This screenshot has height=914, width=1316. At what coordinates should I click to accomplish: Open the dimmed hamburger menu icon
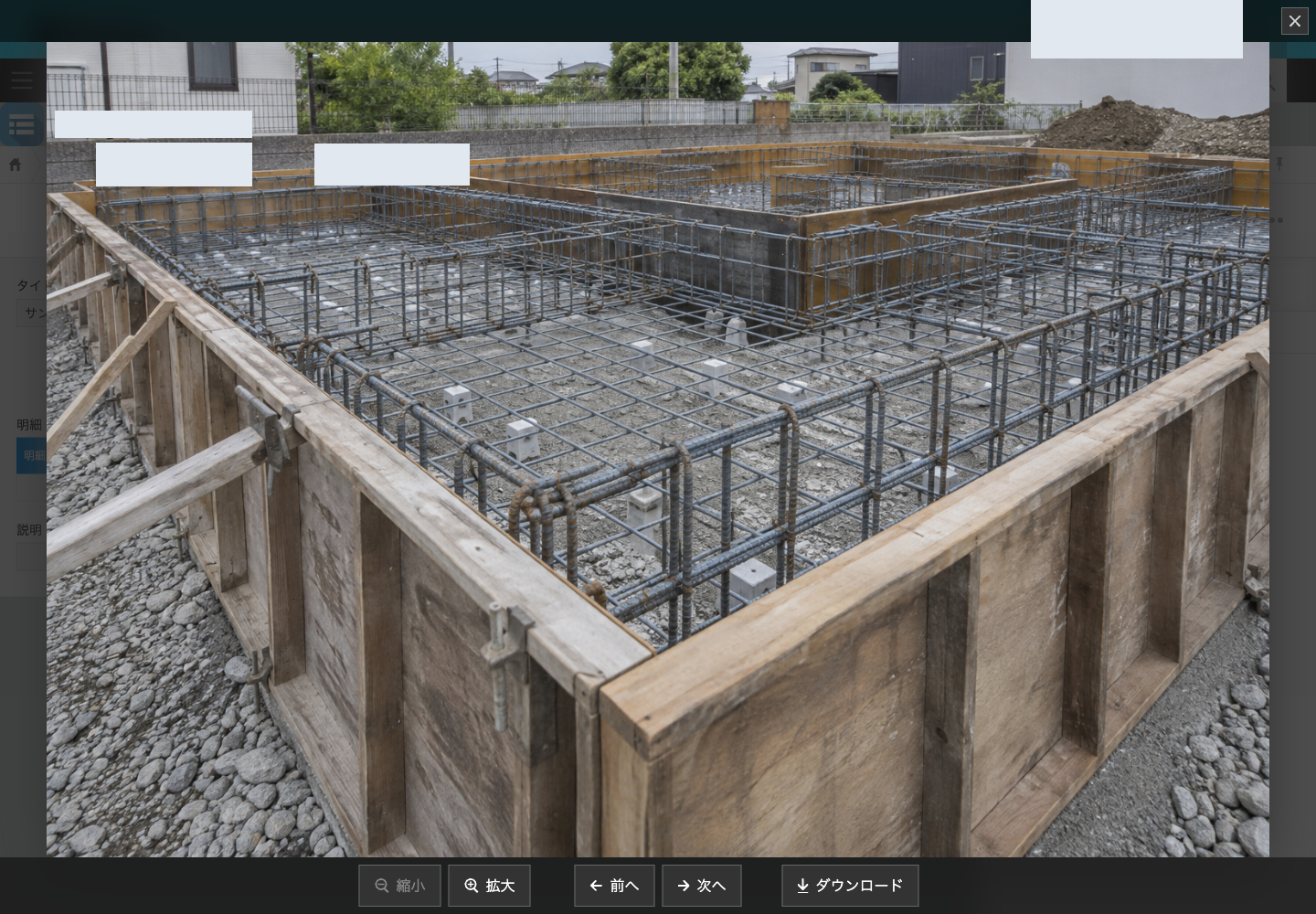tap(21, 80)
